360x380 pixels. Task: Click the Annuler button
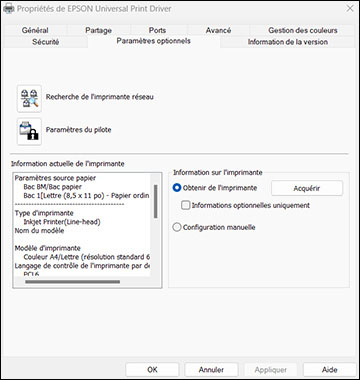pyautogui.click(x=211, y=370)
